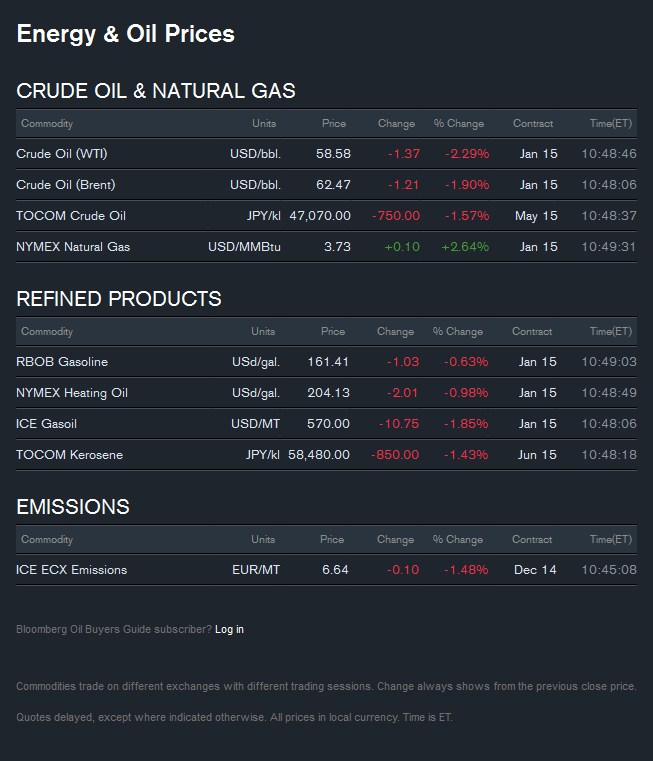Select NYMEX Natural Gas commodity
The width and height of the screenshot is (653, 761).
pyautogui.click(x=73, y=247)
